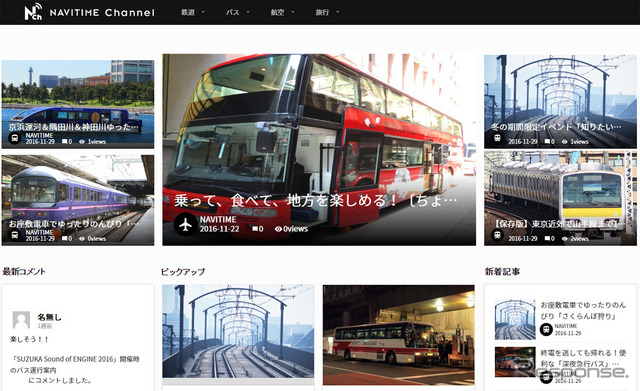Click the NAVITIME Channel logo icon
The width and height of the screenshot is (640, 391).
coord(33,11)
